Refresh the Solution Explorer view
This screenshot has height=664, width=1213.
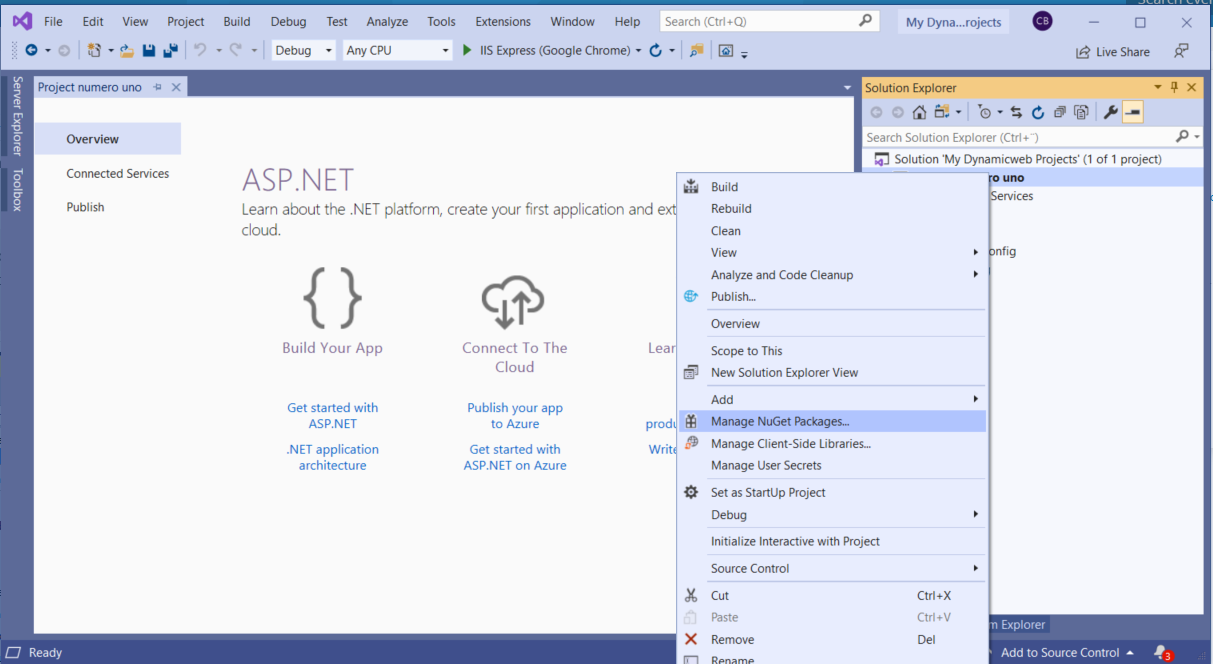[1038, 113]
